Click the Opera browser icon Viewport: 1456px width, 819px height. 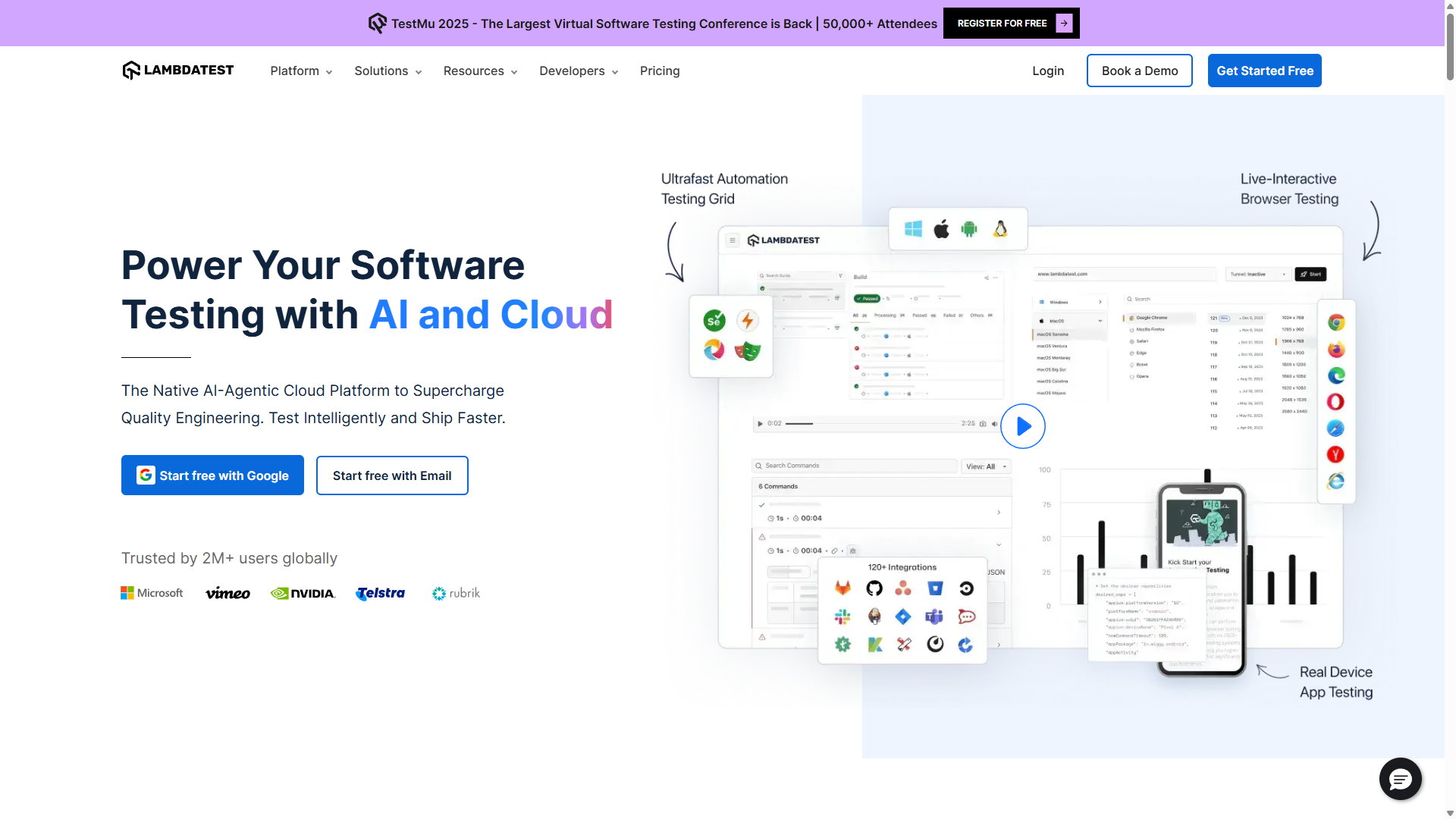(x=1336, y=402)
